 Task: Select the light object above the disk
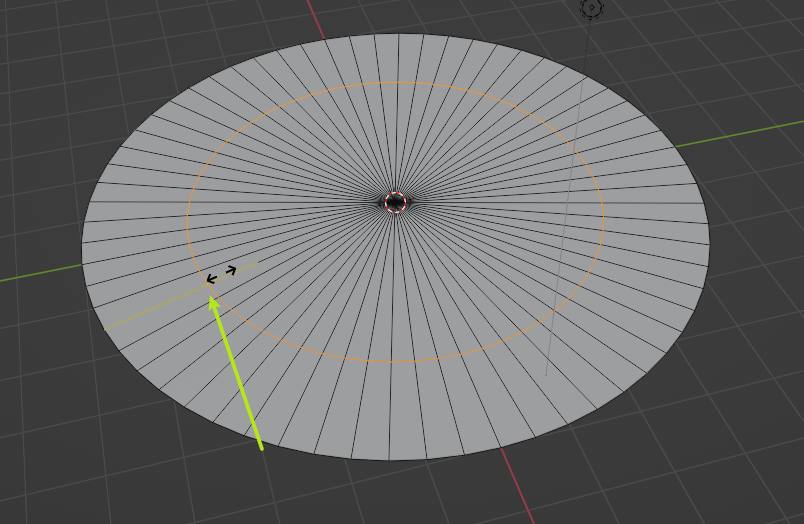click(591, 8)
